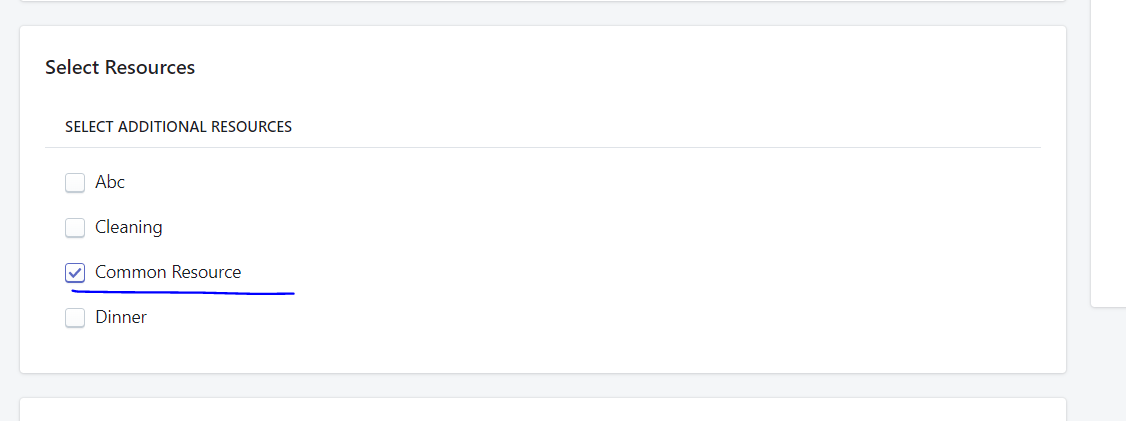Viewport: 1126px width, 421px height.
Task: Uncheck the Common Resource checkbox
Action: click(x=75, y=273)
